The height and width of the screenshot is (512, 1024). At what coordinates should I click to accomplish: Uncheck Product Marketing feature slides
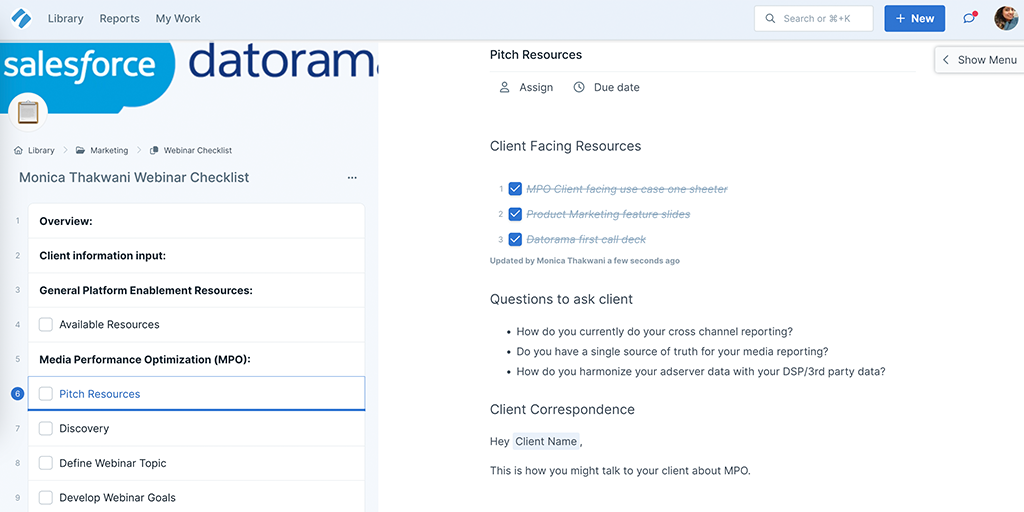[515, 214]
